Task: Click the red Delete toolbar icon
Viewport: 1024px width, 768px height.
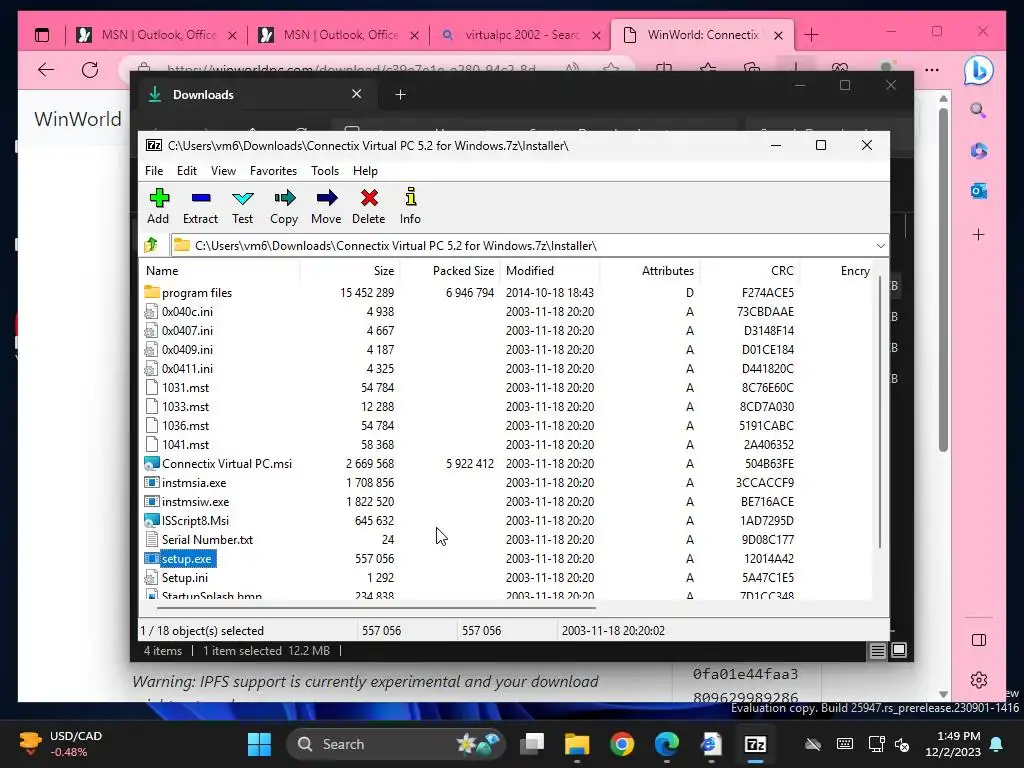Action: click(369, 206)
